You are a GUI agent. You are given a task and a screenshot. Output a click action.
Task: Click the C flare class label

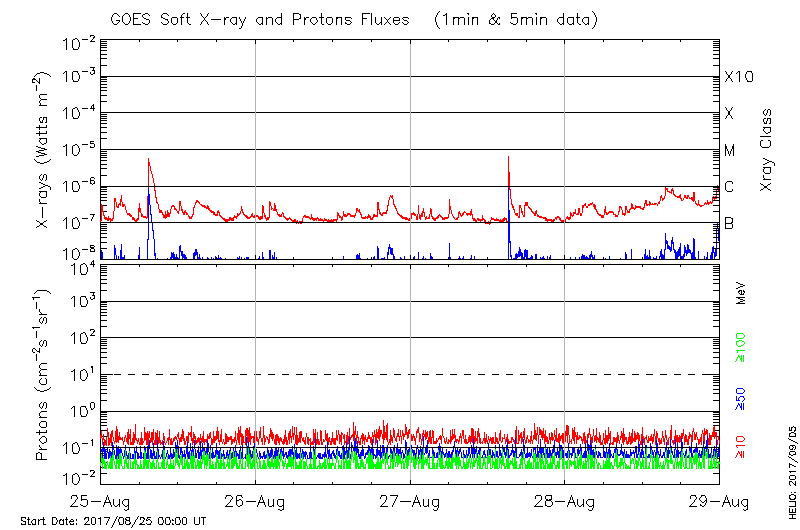[x=729, y=187]
